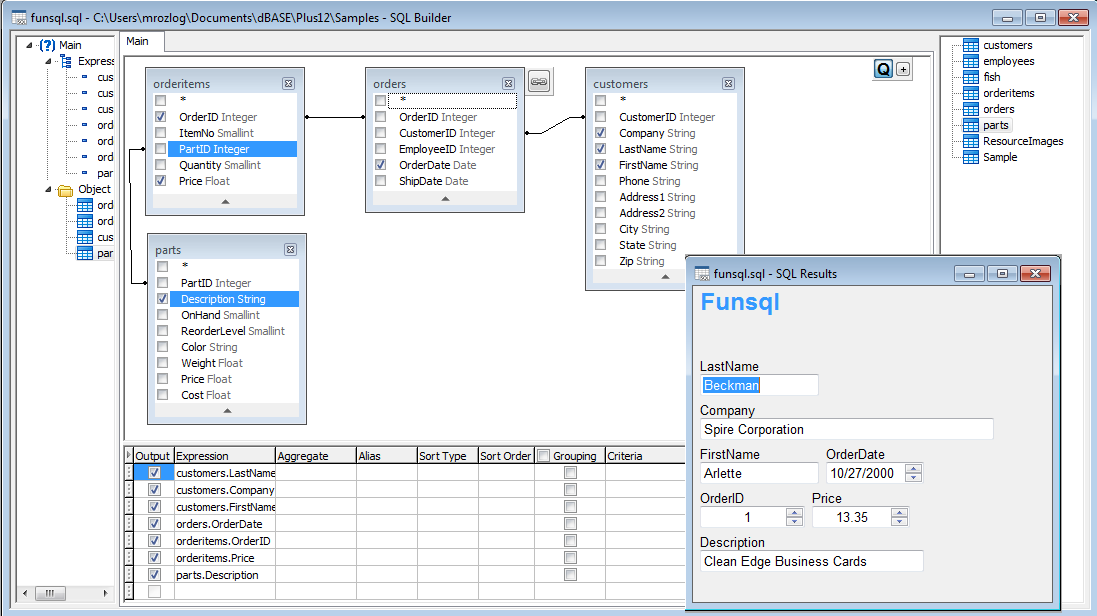Select the ResourceImages table icon
Viewport: 1097px width, 616px height.
(x=971, y=141)
